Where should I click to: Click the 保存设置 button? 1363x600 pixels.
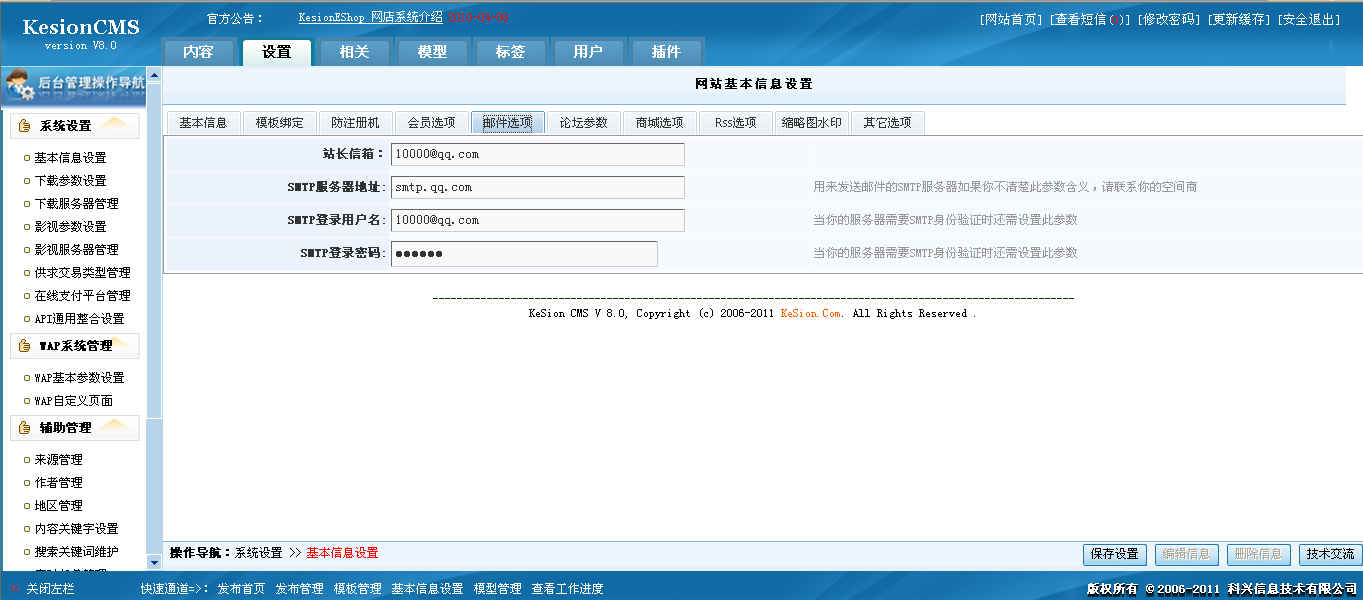point(1114,555)
